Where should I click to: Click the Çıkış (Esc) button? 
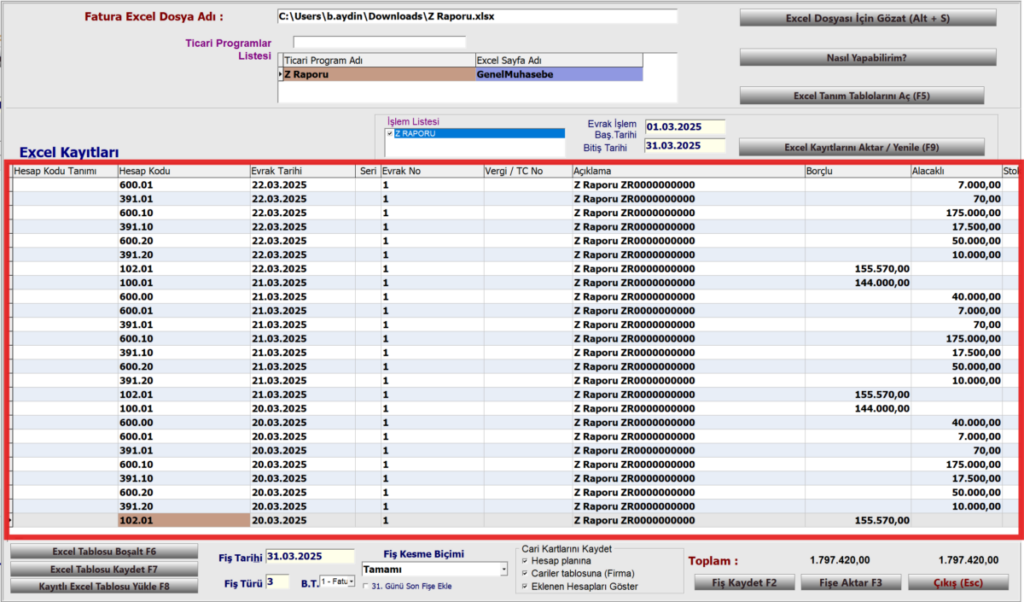click(x=958, y=582)
